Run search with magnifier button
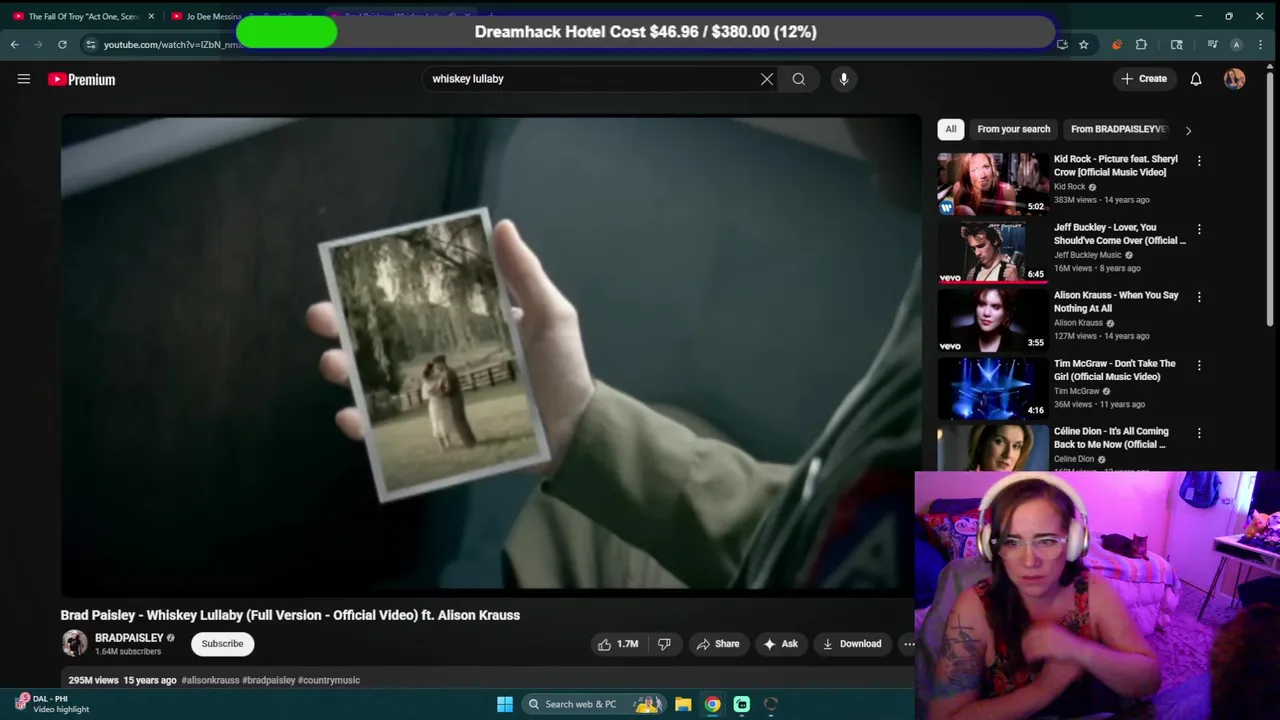1280x720 pixels. (x=799, y=79)
